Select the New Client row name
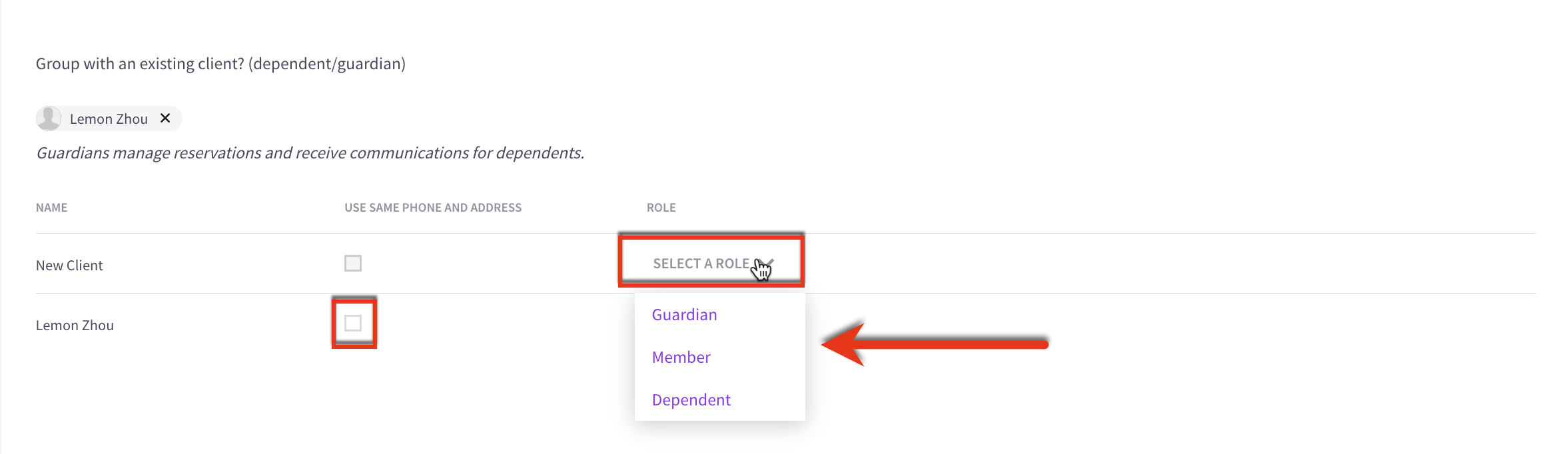Image resolution: width=1568 pixels, height=454 pixels. coord(69,265)
